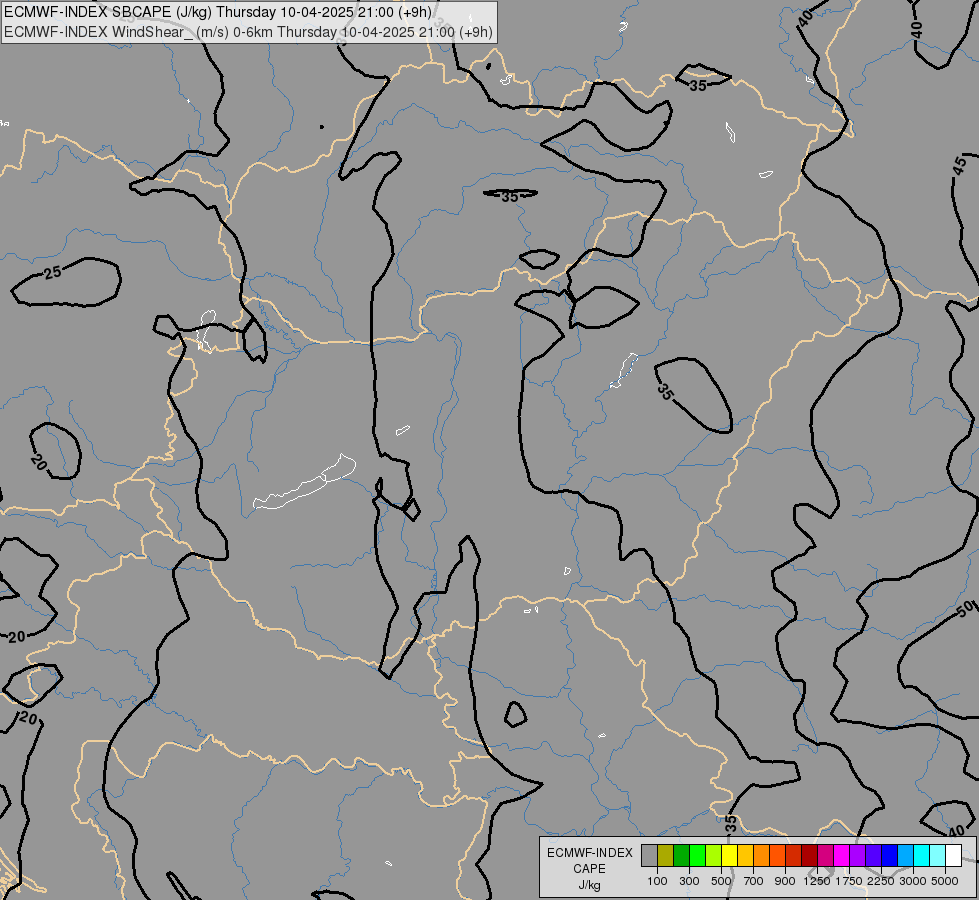Image resolution: width=979 pixels, height=900 pixels.
Task: Pick the pink-magenta swatch right of 1250
Action: coord(825,856)
